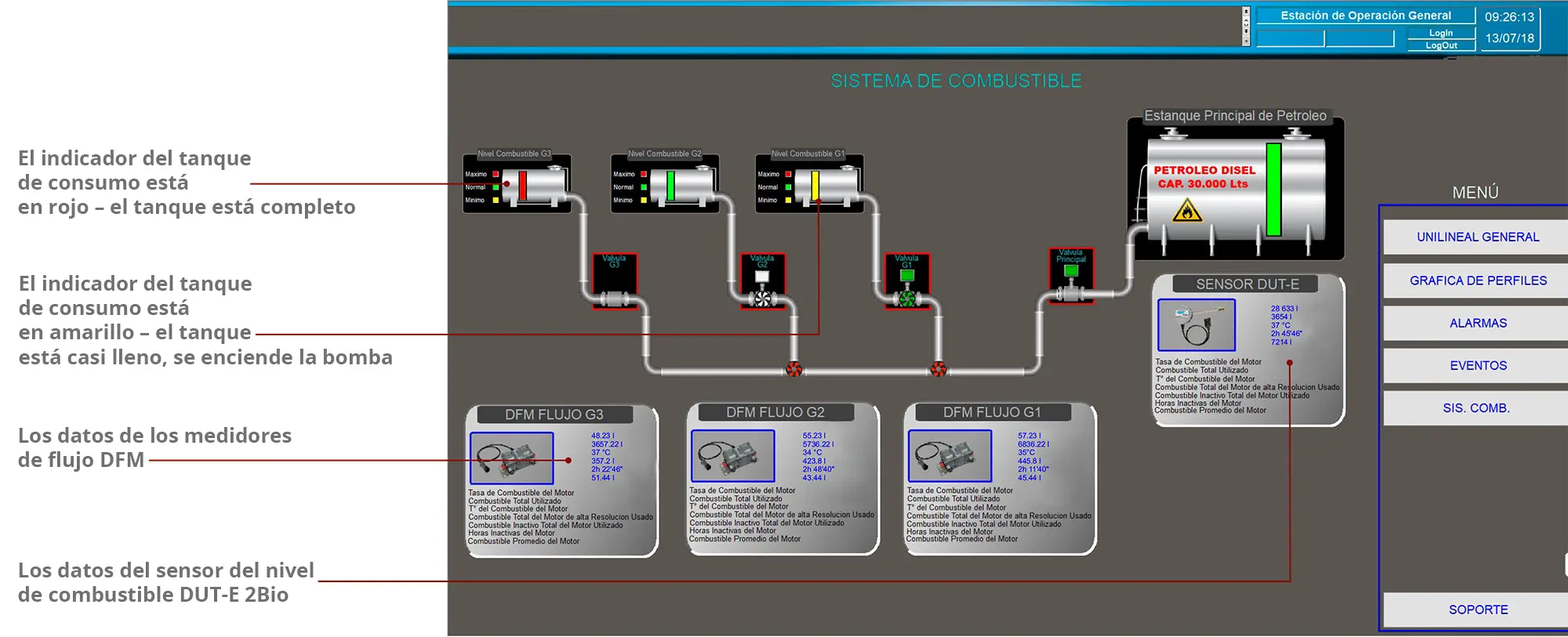Open the Valvula G3 valve block
Viewport: 1568px width, 637px height.
click(615, 280)
